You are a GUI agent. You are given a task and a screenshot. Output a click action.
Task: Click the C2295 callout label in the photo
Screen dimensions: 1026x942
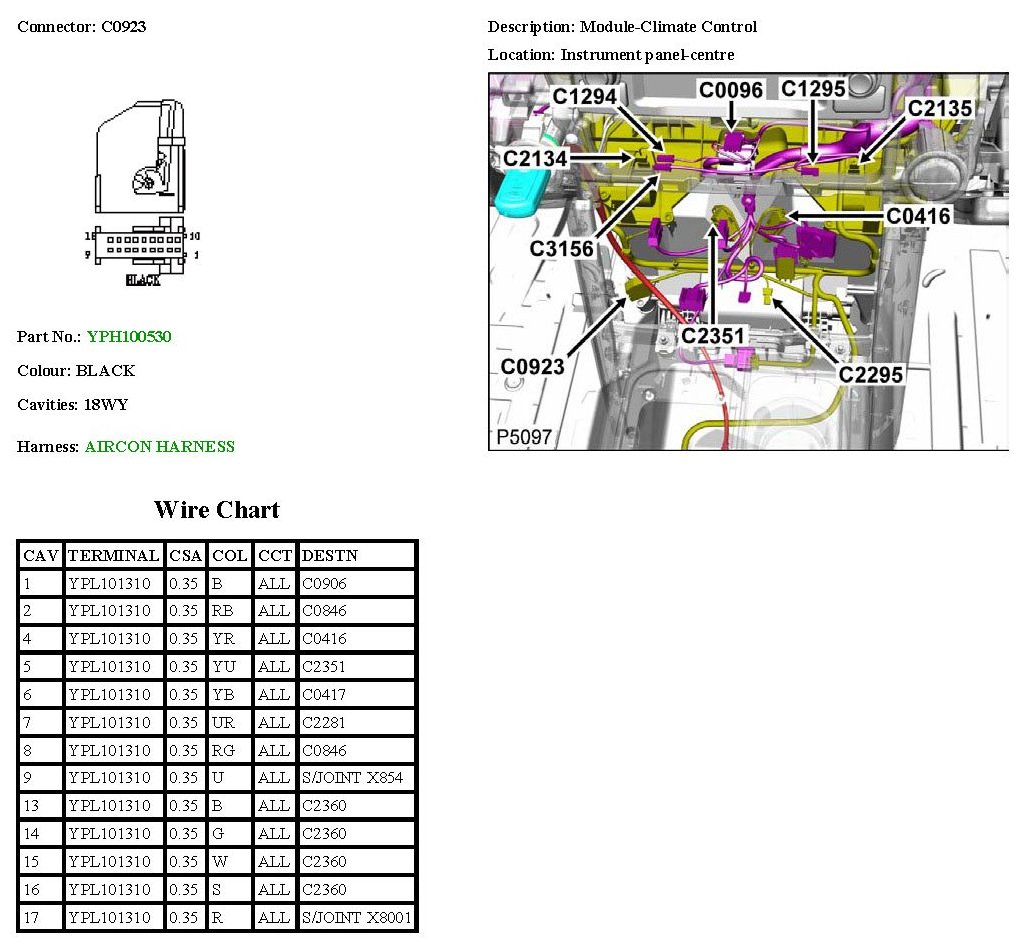click(870, 374)
